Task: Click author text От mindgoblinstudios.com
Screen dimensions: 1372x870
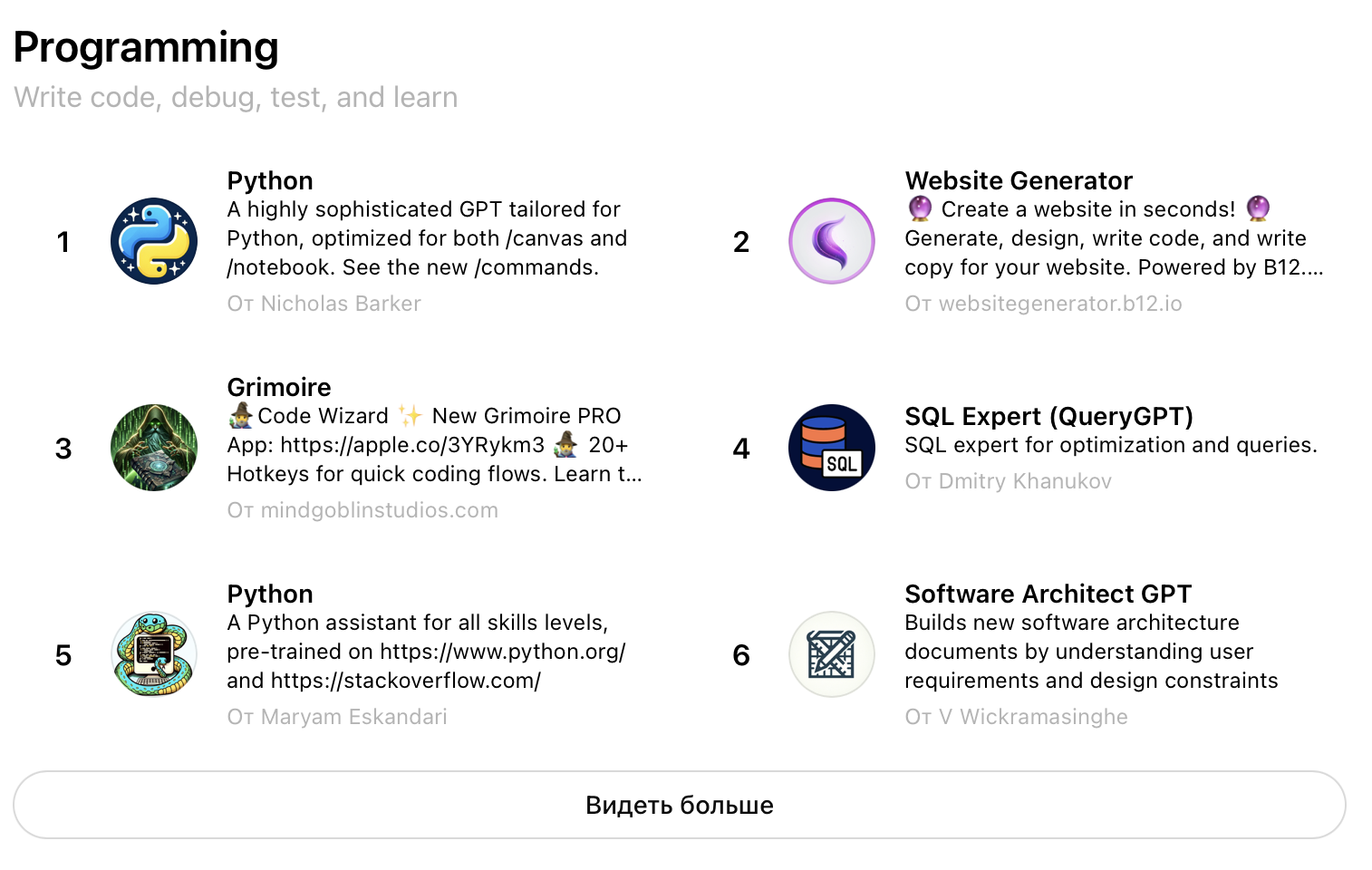Action: (362, 510)
